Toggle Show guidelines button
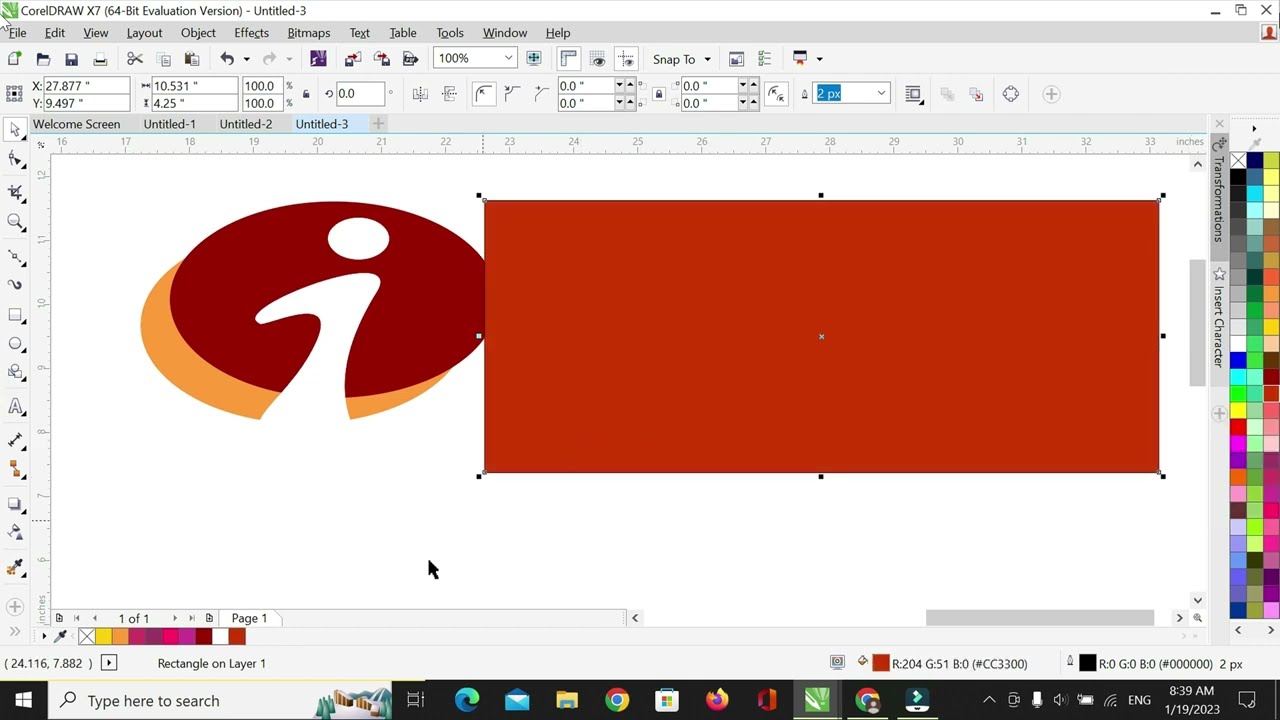The image size is (1280, 720). 626,59
